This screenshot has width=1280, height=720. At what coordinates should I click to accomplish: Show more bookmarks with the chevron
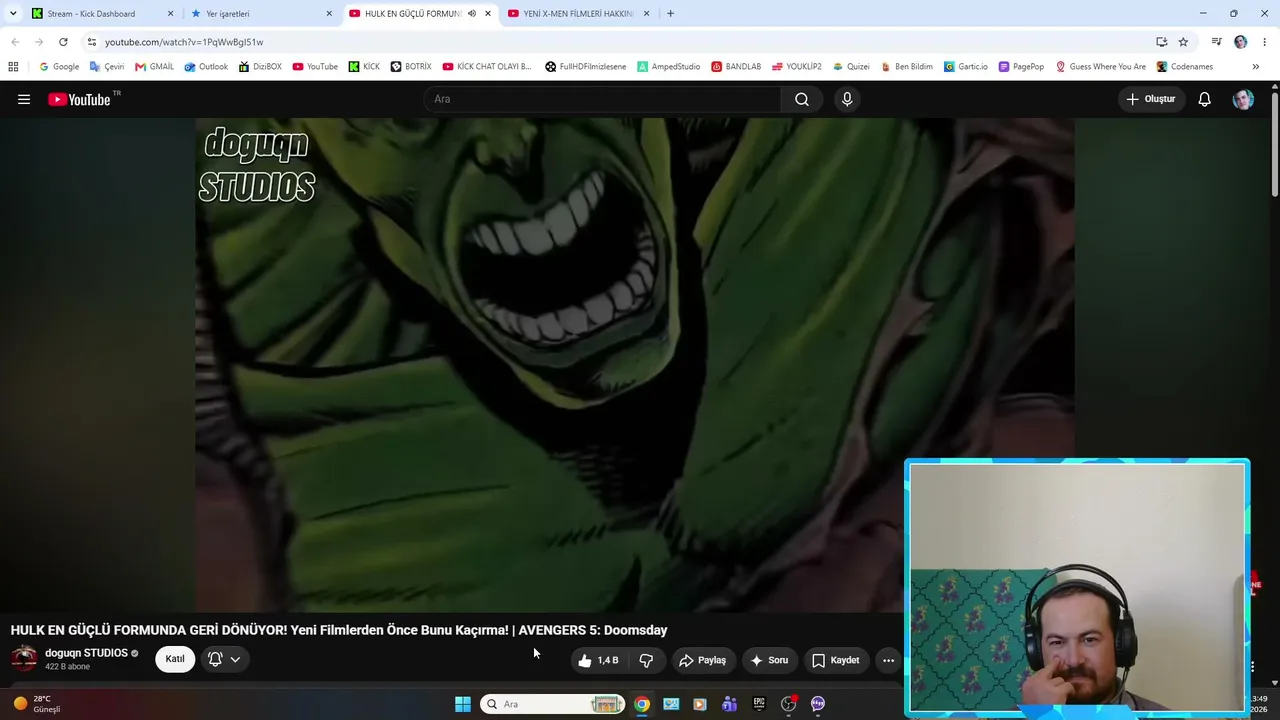[1255, 67]
